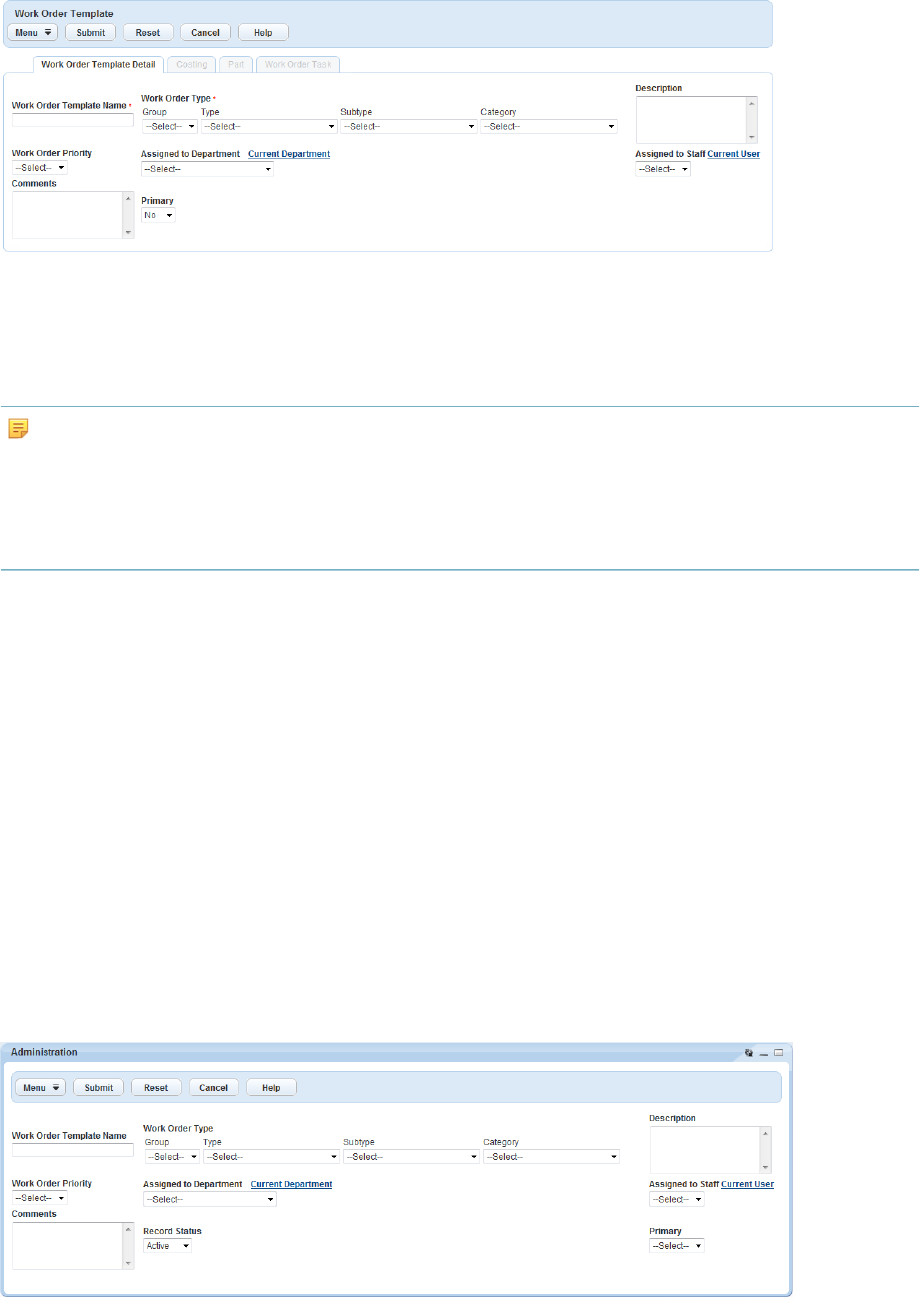Click Current Department link in top form
The image size is (919, 1297).
289,154
